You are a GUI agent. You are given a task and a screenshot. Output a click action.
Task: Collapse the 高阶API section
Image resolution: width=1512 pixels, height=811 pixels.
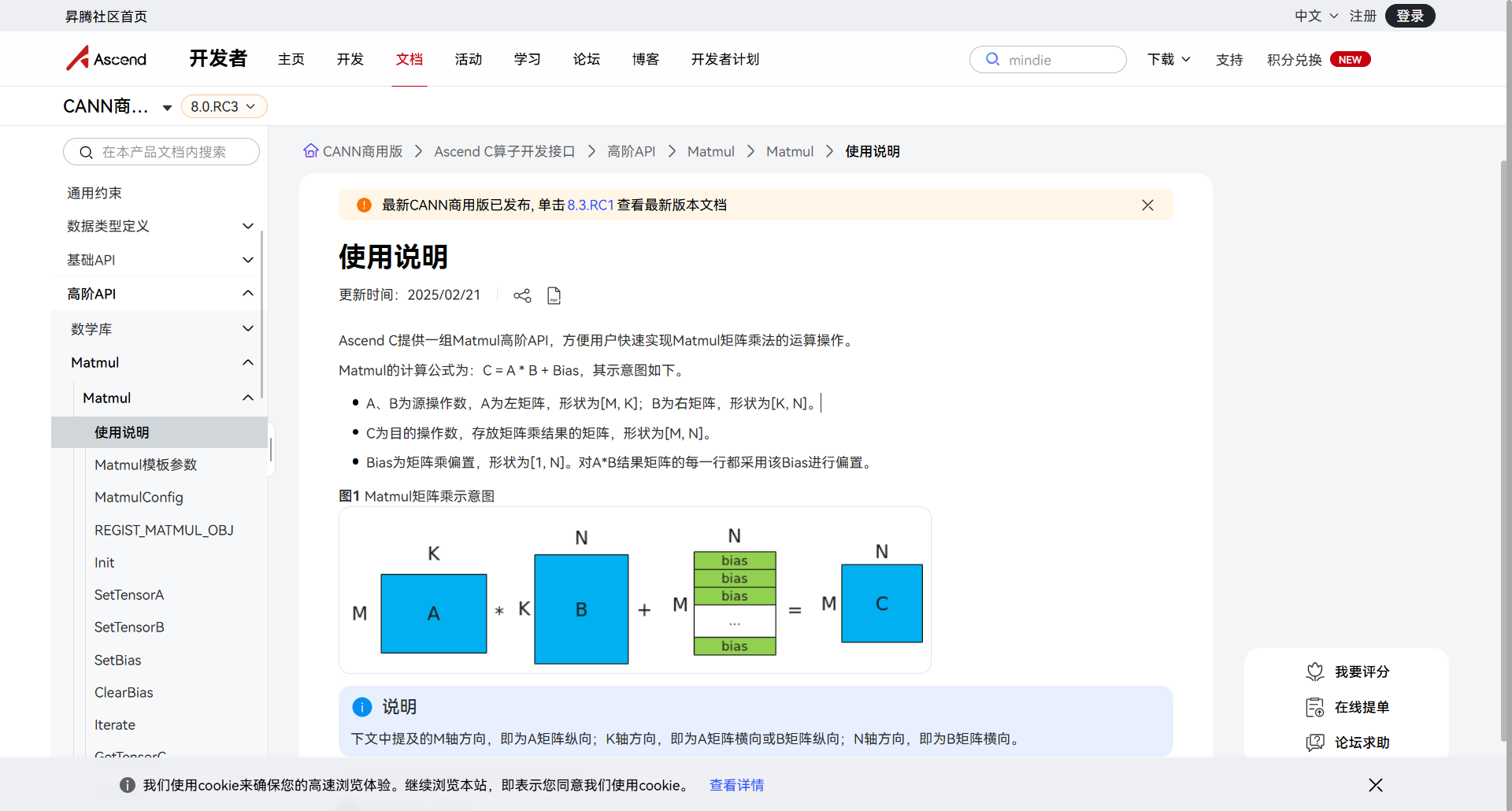point(248,293)
